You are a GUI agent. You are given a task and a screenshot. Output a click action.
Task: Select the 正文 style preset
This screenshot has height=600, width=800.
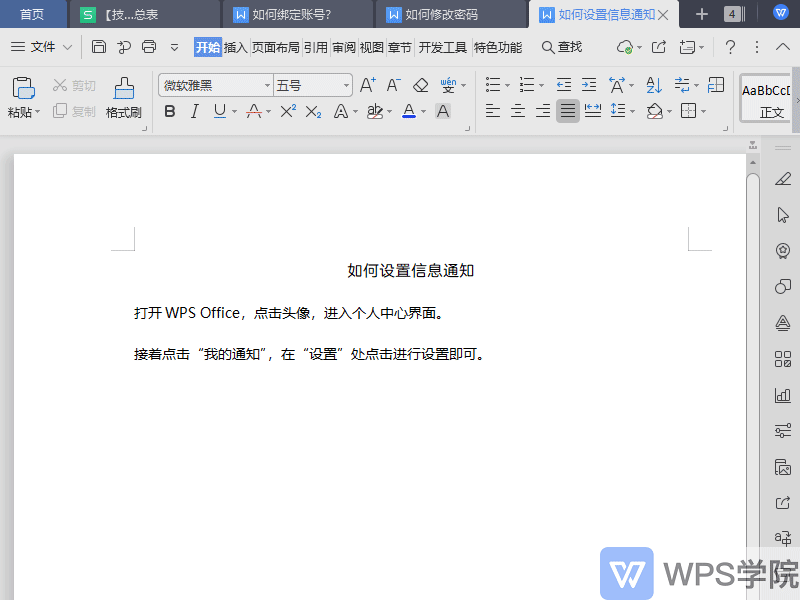click(765, 98)
